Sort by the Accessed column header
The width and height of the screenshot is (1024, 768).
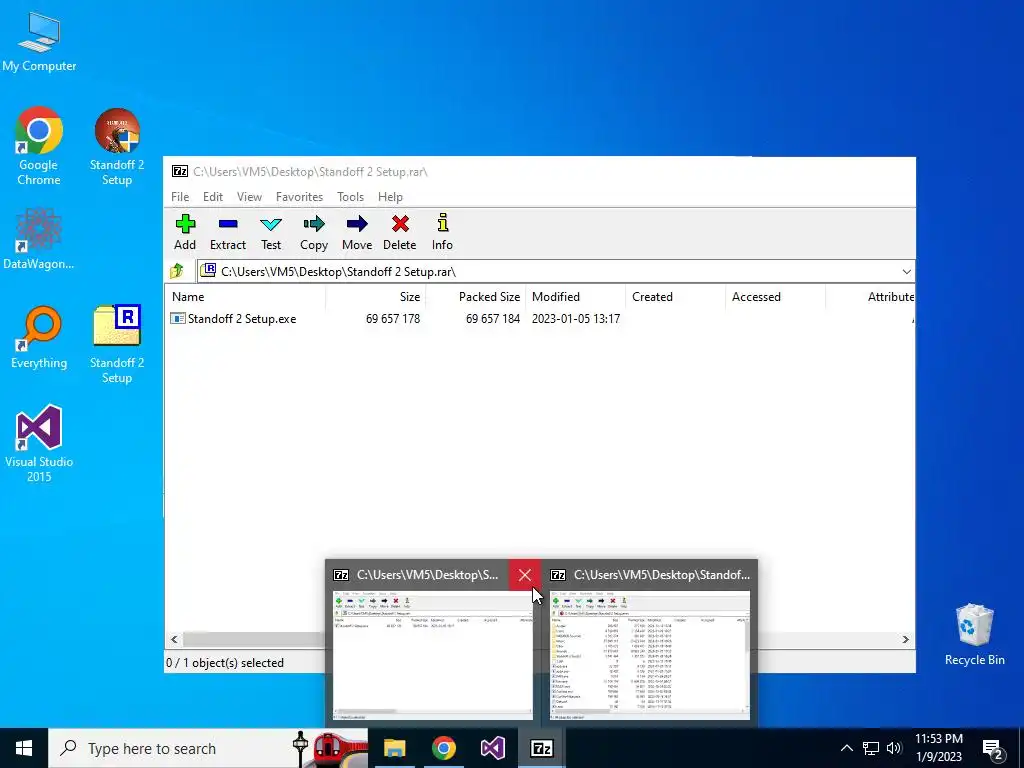point(775,296)
